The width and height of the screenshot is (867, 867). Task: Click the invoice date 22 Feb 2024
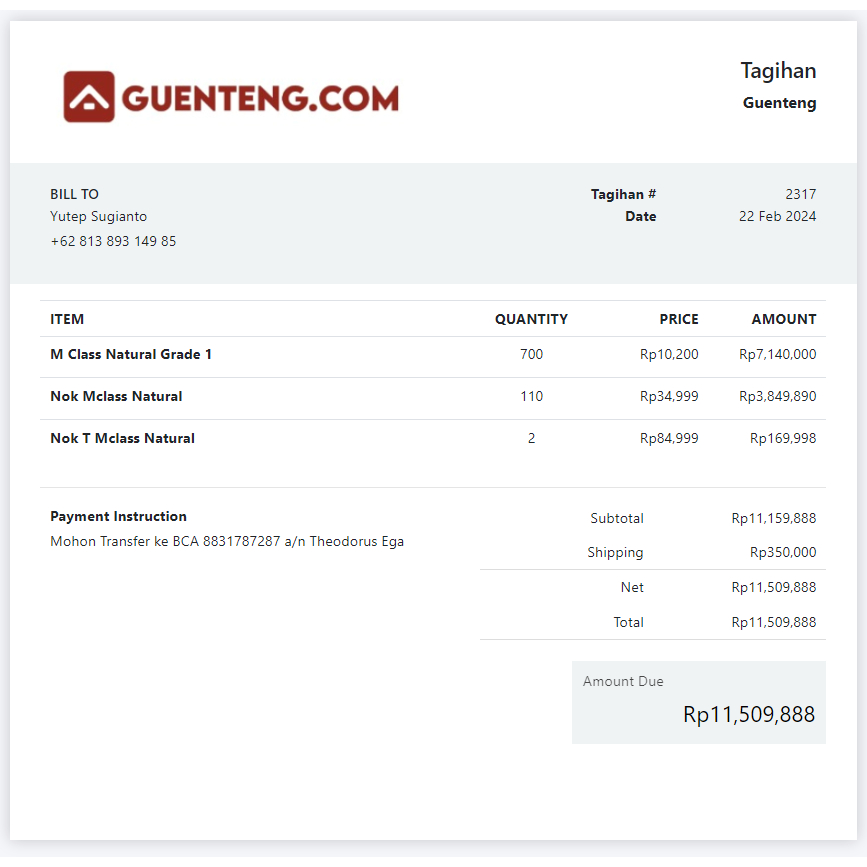[778, 216]
